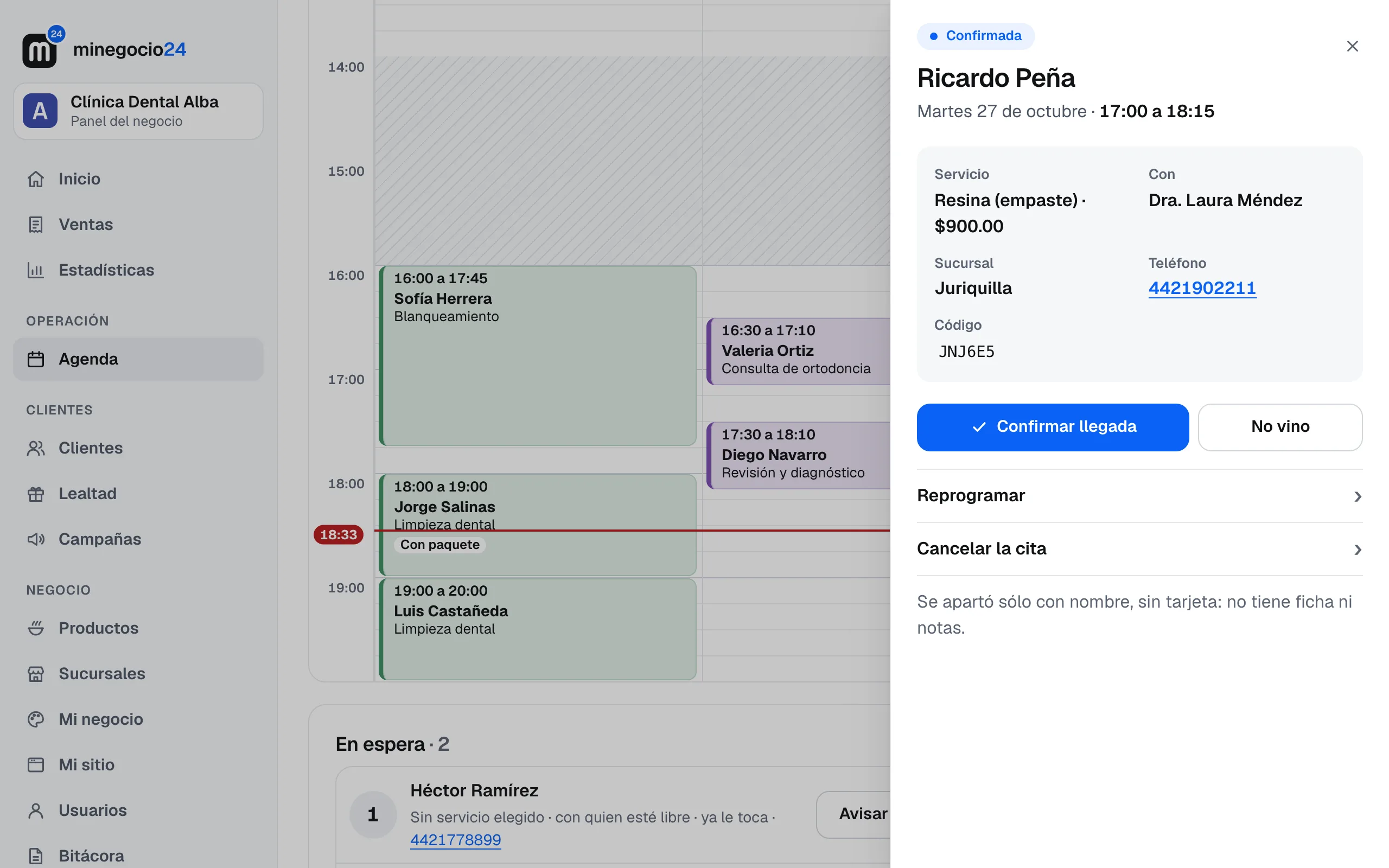Open Héctor Ramírez phone link 4421778899
This screenshot has width=1389, height=868.
tap(455, 840)
